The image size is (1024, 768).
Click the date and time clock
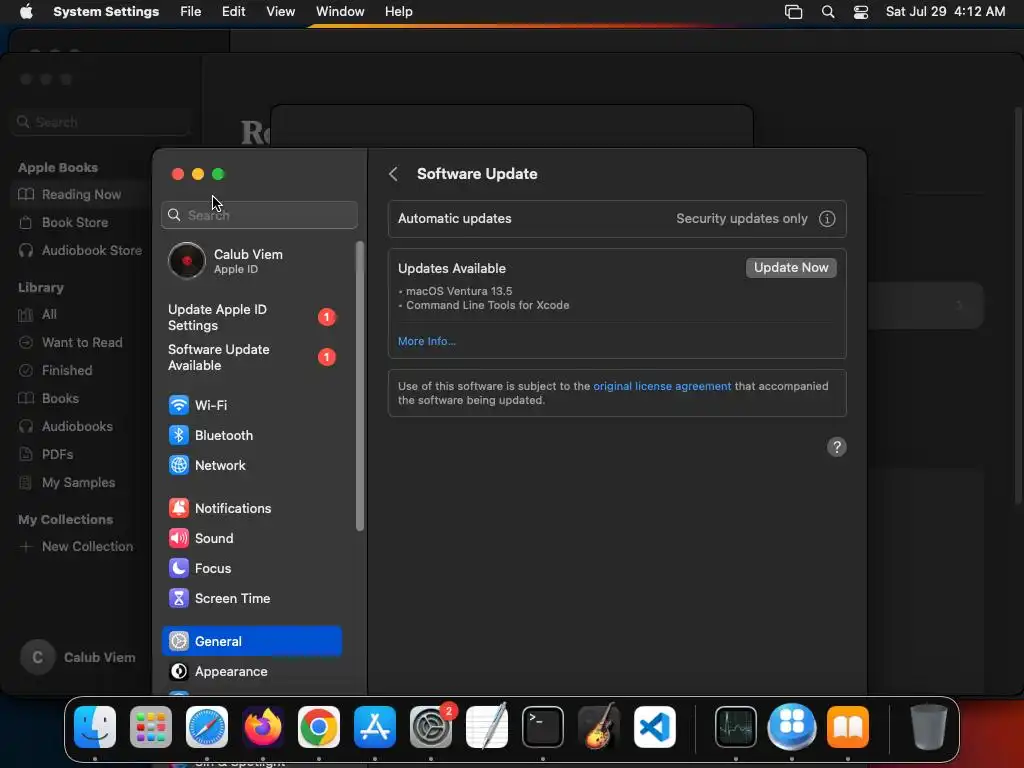tap(945, 12)
